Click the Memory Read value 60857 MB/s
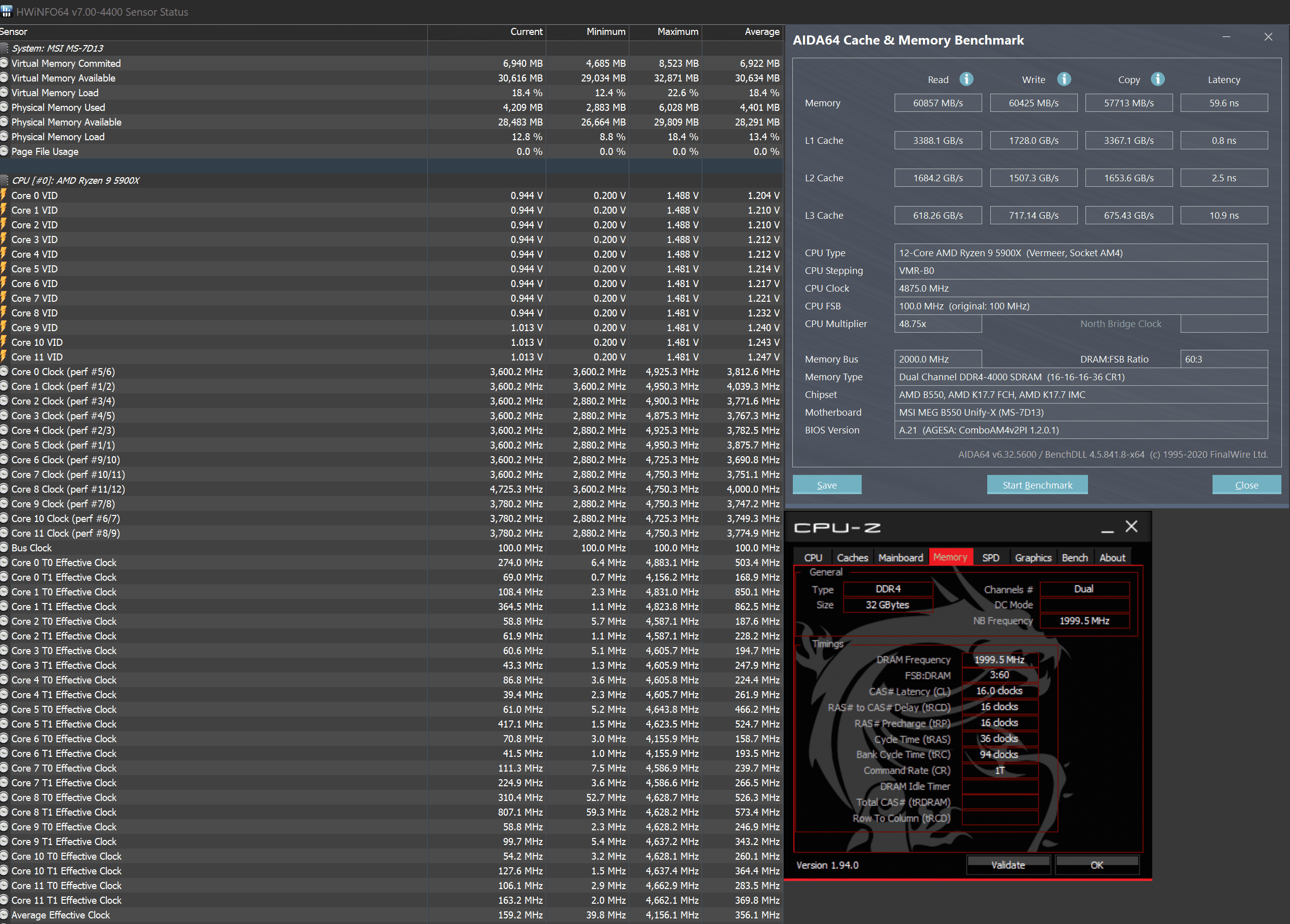 tap(938, 103)
